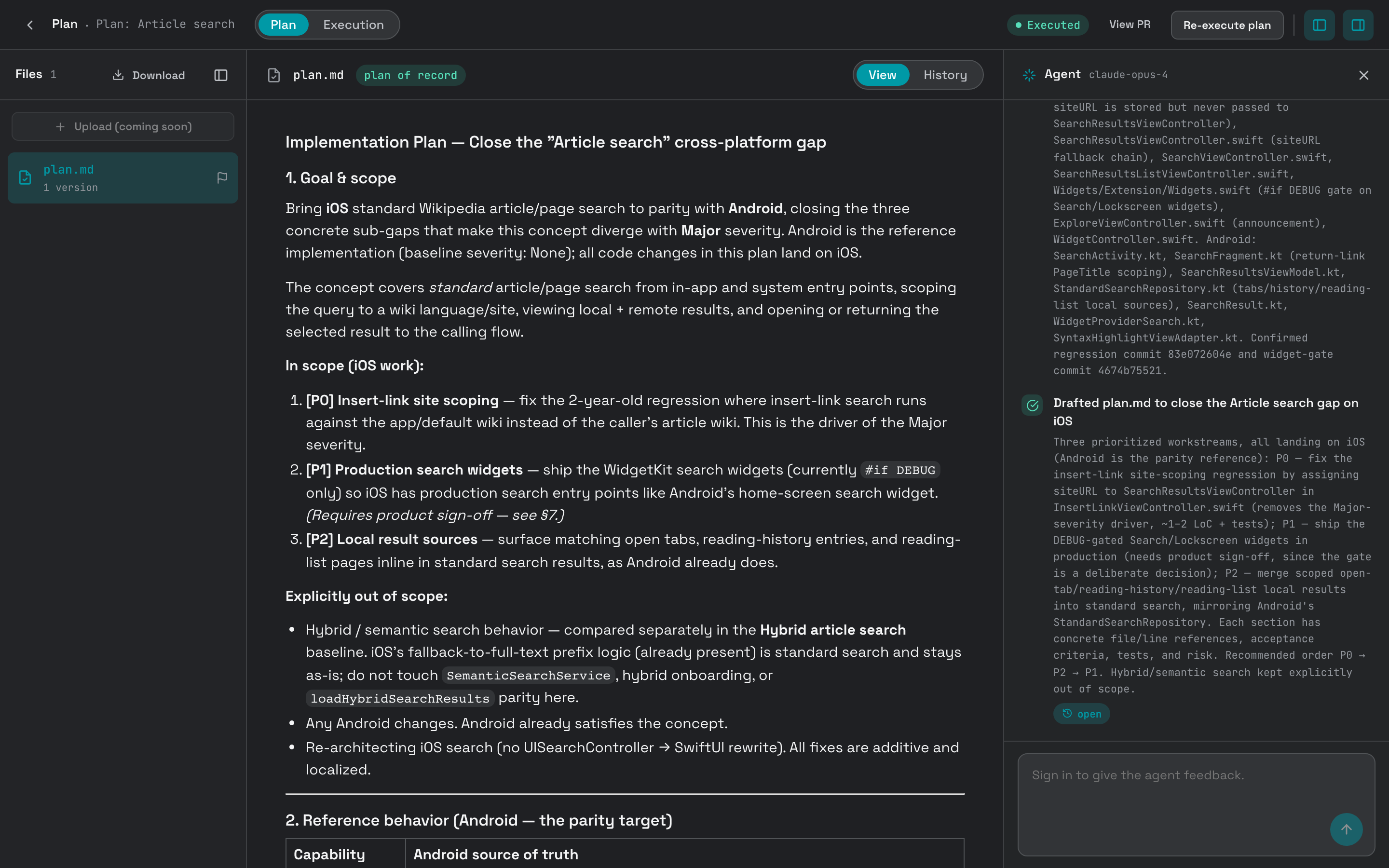The width and height of the screenshot is (1389, 868).
Task: Switch to the Execution tab
Action: [353, 25]
